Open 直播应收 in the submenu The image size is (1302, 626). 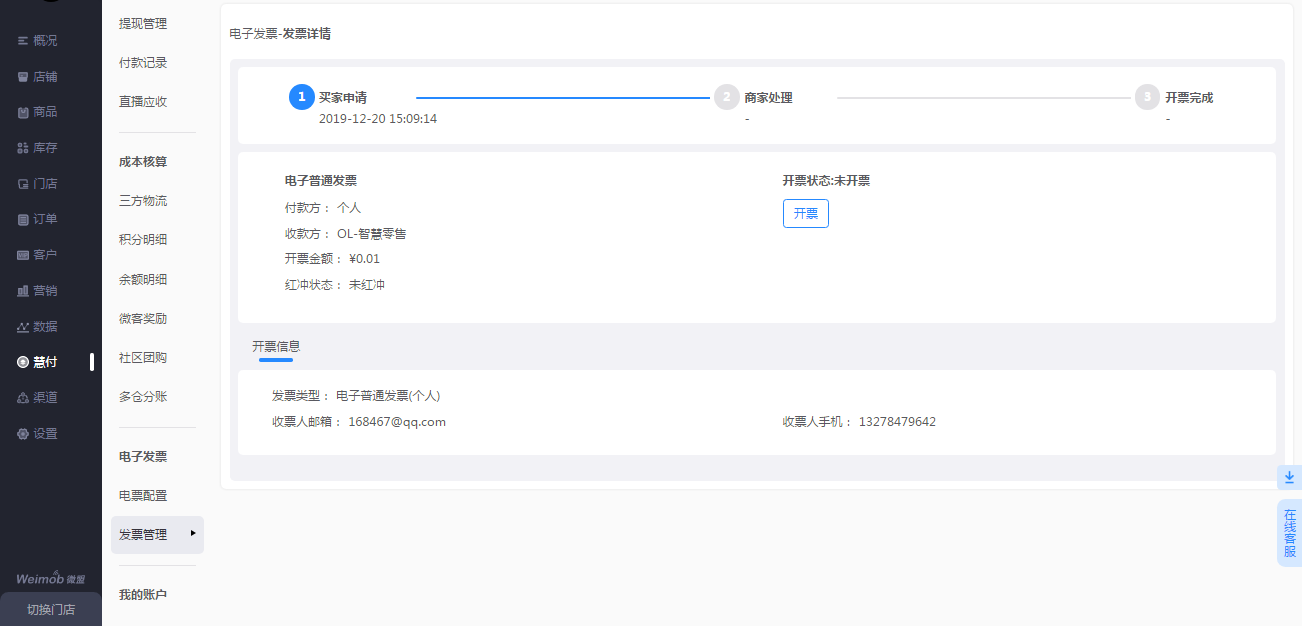(143, 102)
